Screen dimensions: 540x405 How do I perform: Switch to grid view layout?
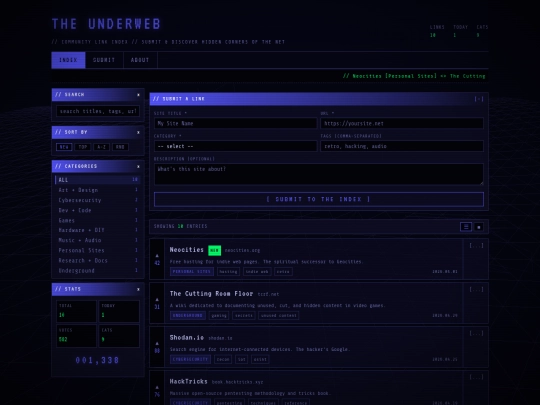[x=479, y=227]
